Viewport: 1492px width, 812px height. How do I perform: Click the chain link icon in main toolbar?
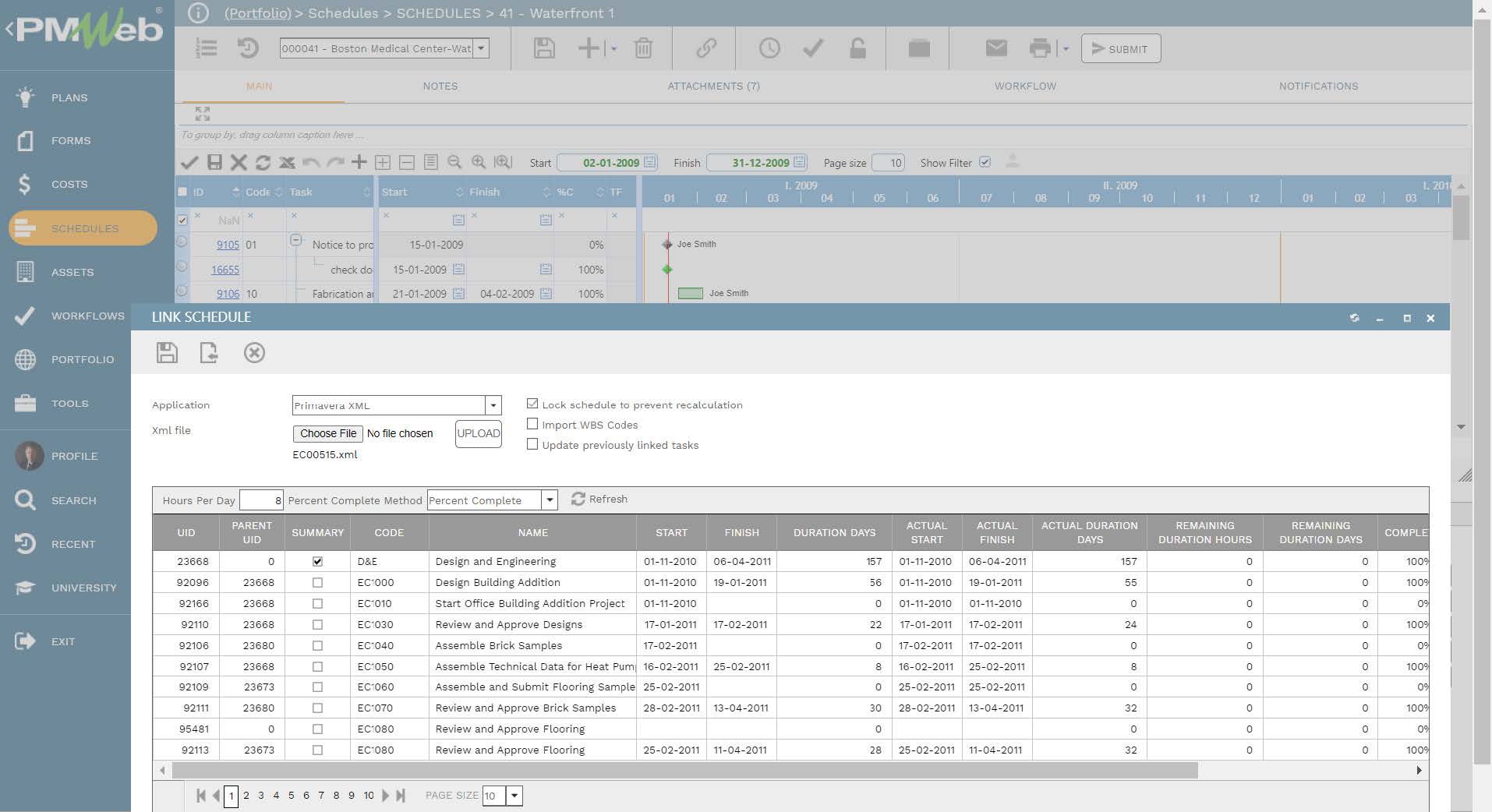[706, 48]
